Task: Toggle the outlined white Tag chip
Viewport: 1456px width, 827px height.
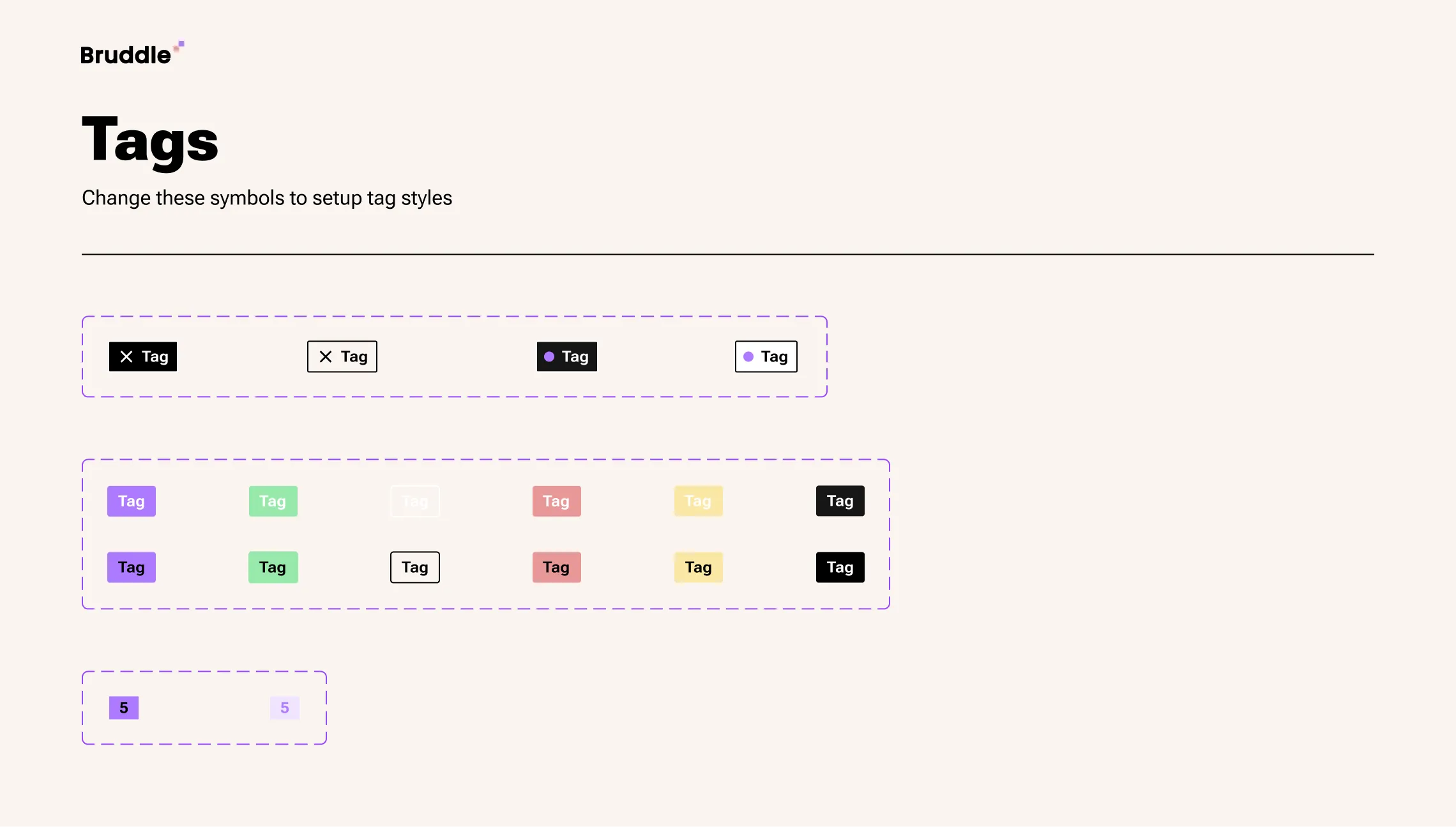Action: pyautogui.click(x=414, y=566)
